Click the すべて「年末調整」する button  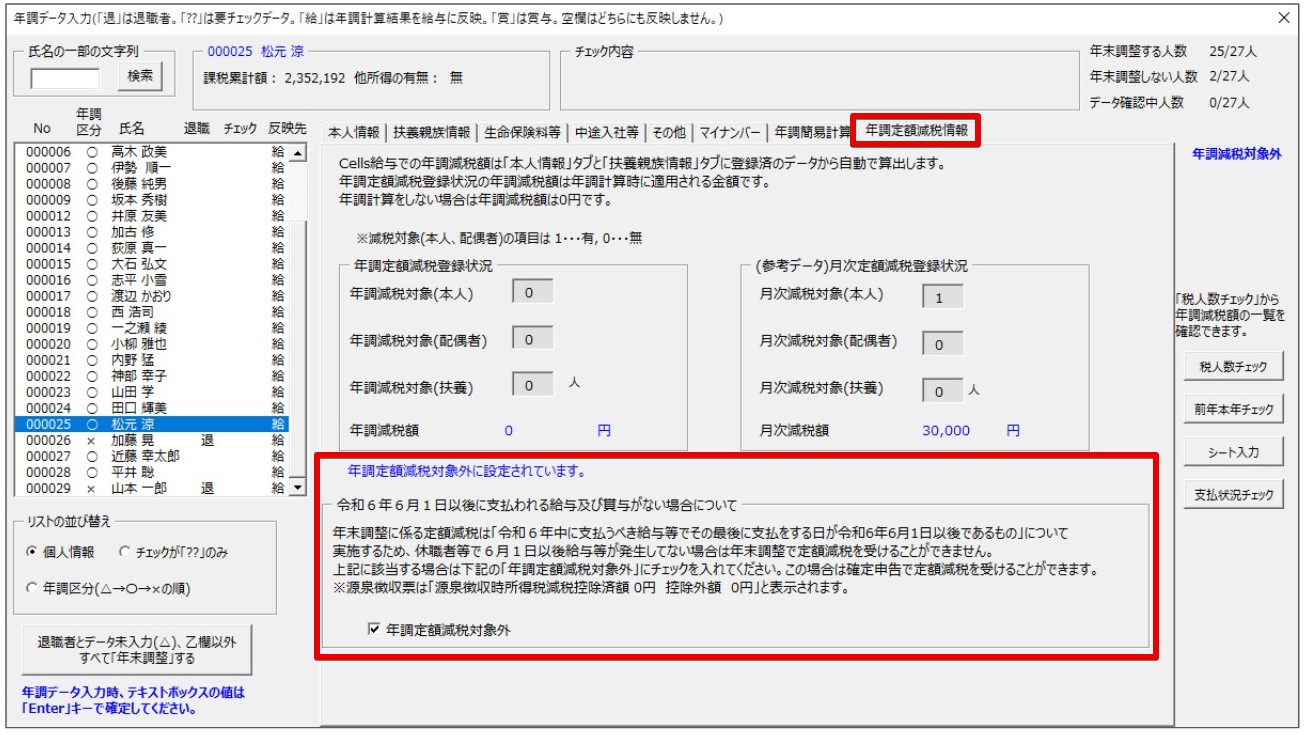(x=136, y=650)
